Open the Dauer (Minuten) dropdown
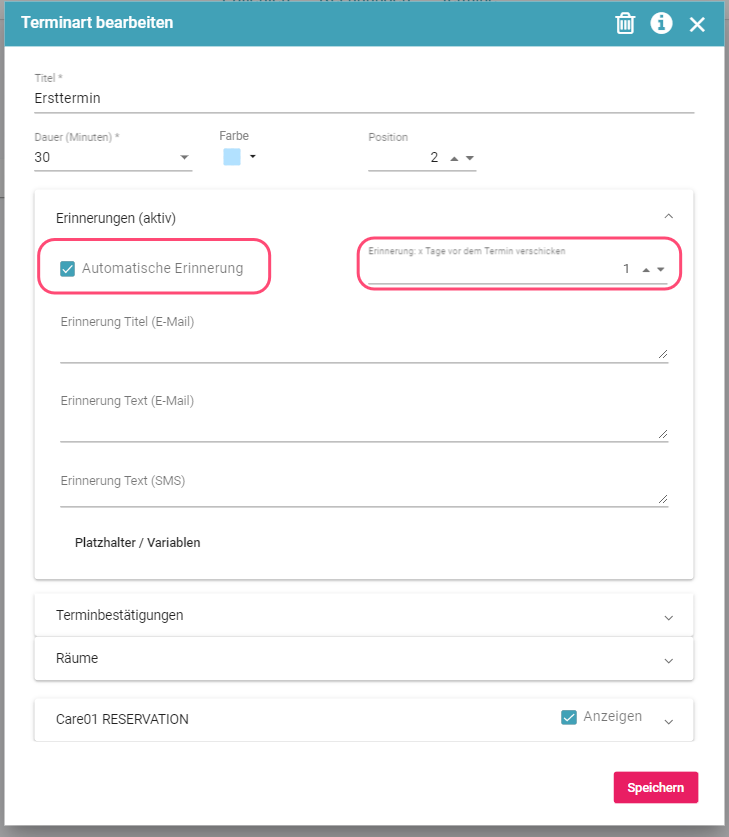 184,158
